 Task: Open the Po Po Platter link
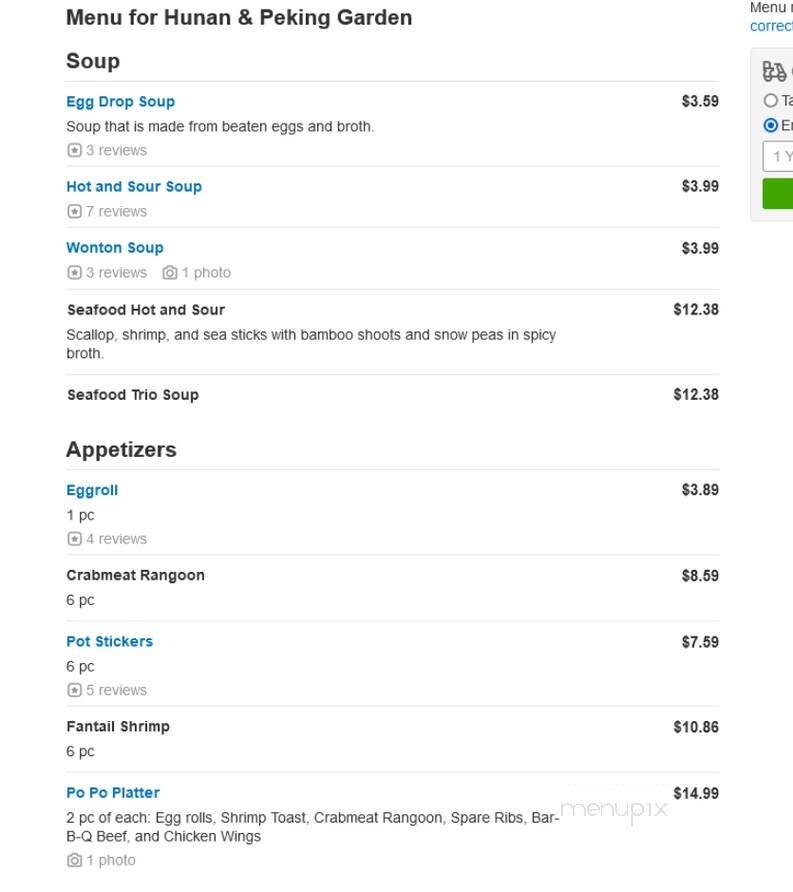coord(112,792)
